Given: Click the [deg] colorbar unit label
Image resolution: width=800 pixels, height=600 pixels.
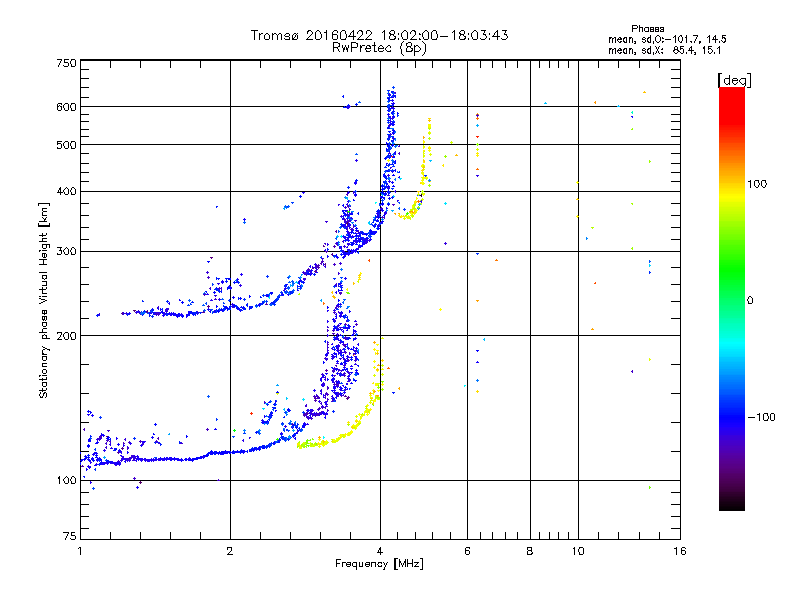Looking at the screenshot, I should point(734,79).
